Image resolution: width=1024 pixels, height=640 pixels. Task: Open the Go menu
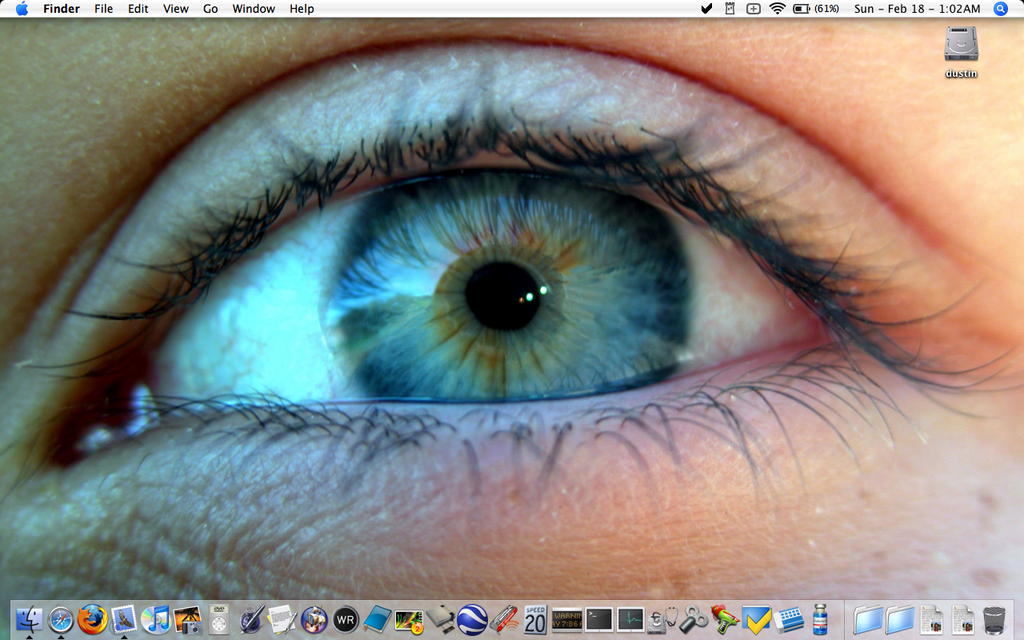pos(210,9)
